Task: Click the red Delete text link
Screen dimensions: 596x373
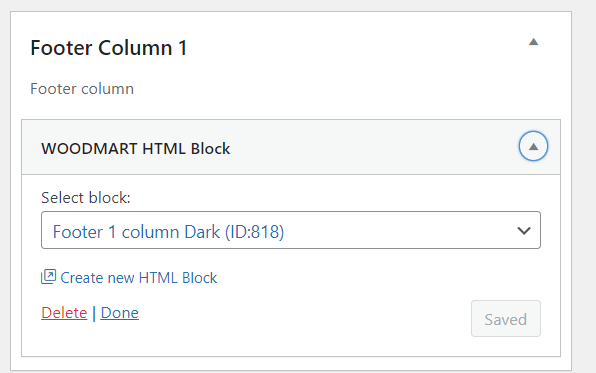Action: 64,313
